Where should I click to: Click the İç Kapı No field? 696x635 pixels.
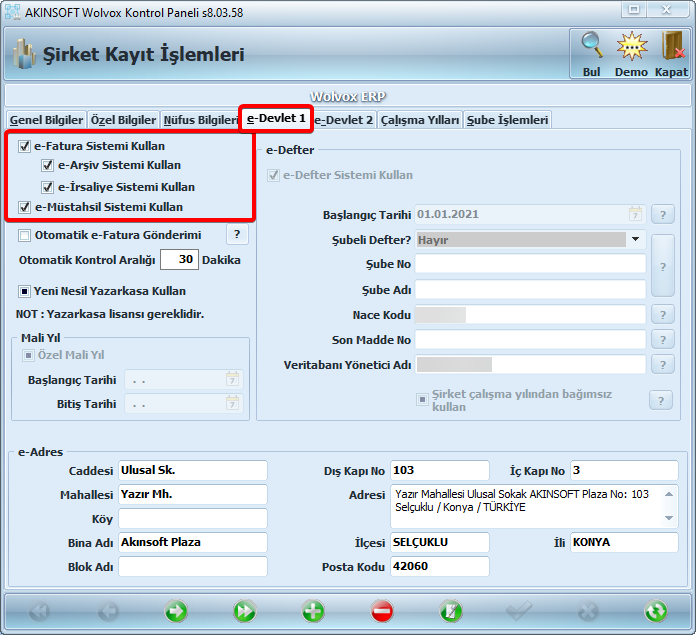(x=625, y=470)
